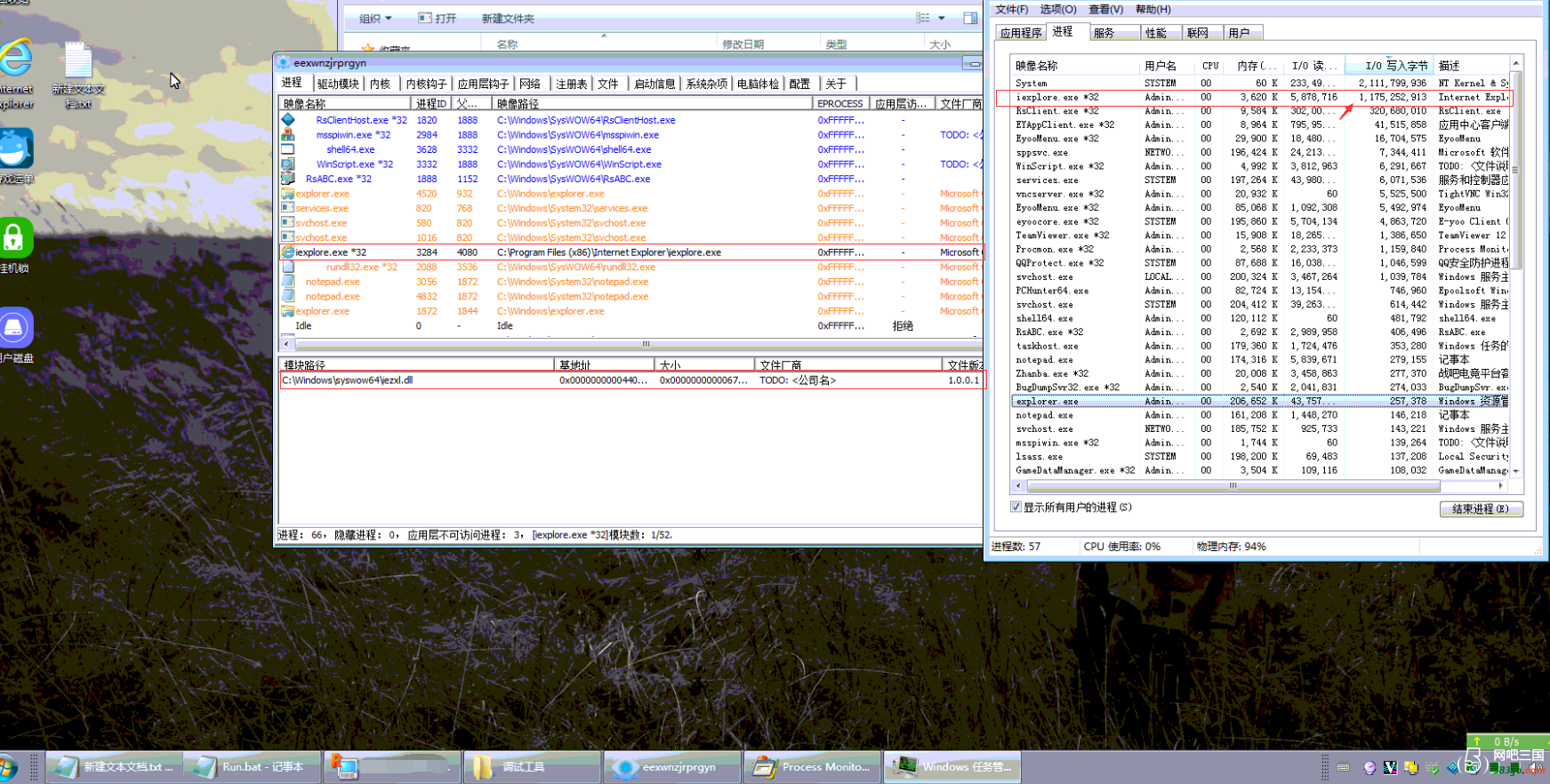This screenshot has height=784, width=1550.
Task: Open the 组织 dropdown in Explorer window
Action: [x=374, y=18]
